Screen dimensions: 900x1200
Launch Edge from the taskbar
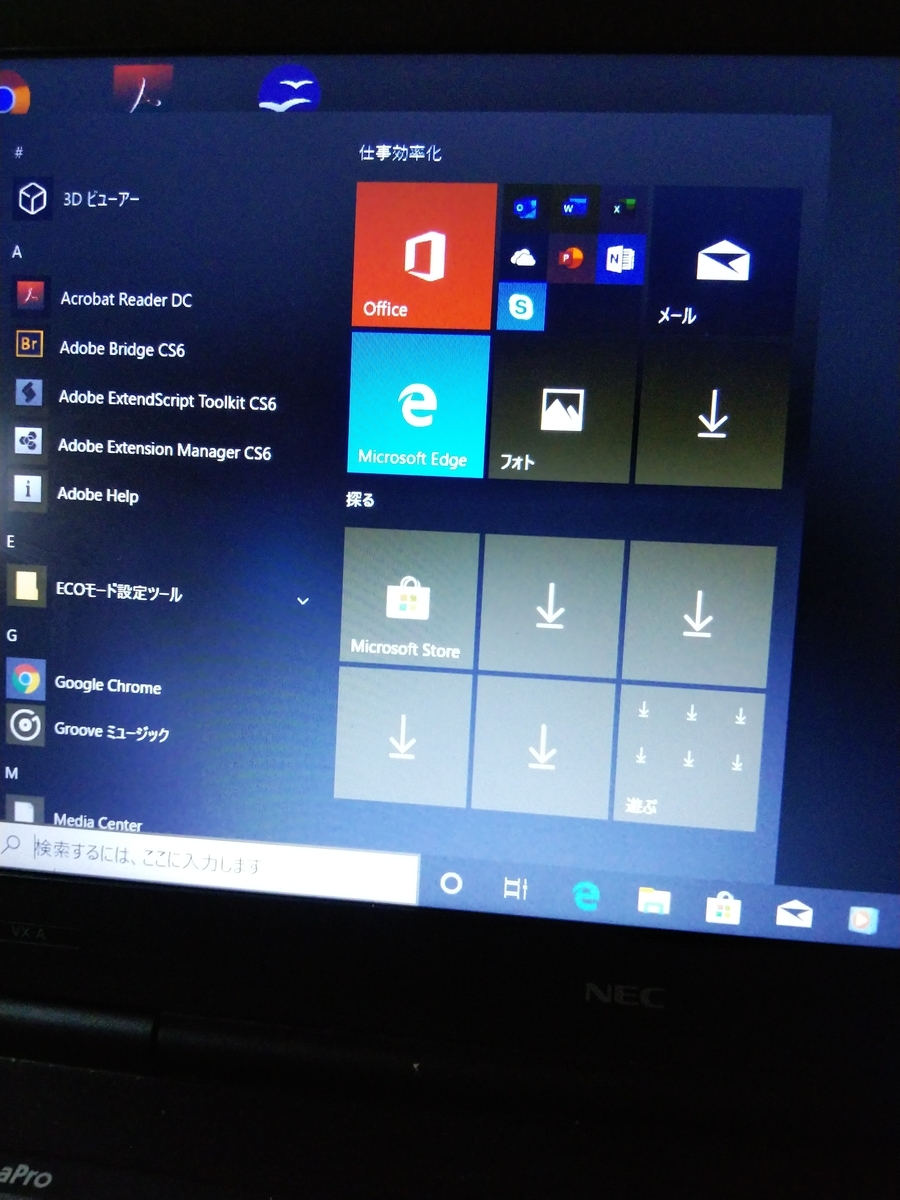(x=585, y=895)
